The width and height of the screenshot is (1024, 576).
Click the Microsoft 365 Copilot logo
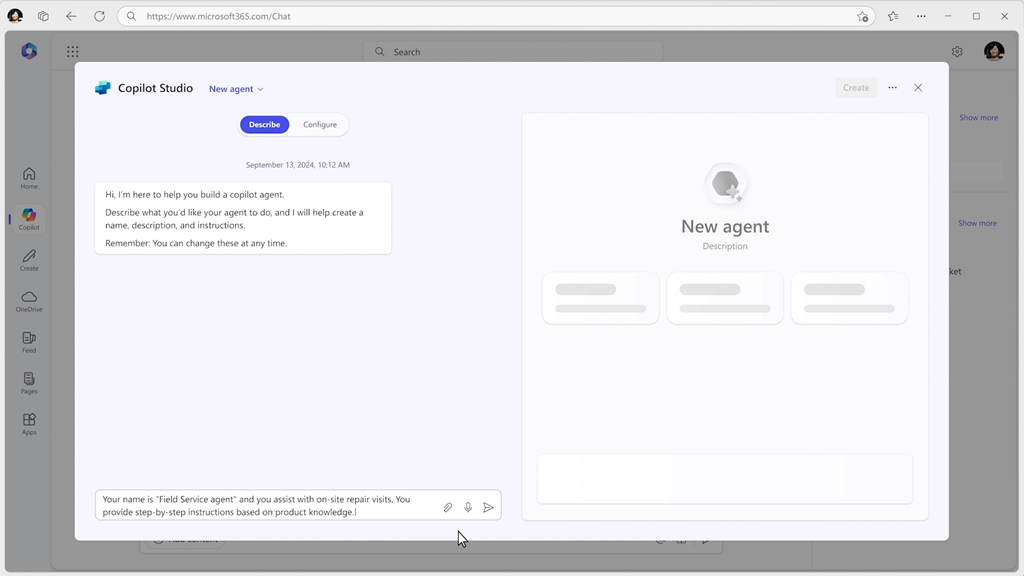coord(29,51)
